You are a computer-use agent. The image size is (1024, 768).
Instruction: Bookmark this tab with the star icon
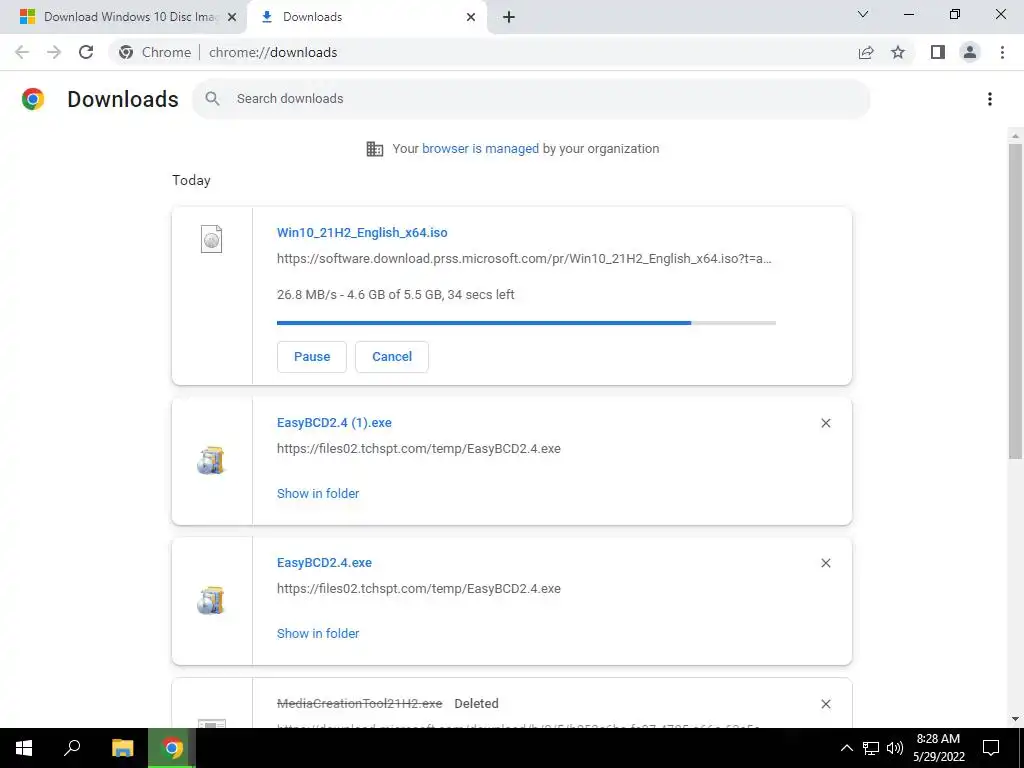(x=898, y=52)
